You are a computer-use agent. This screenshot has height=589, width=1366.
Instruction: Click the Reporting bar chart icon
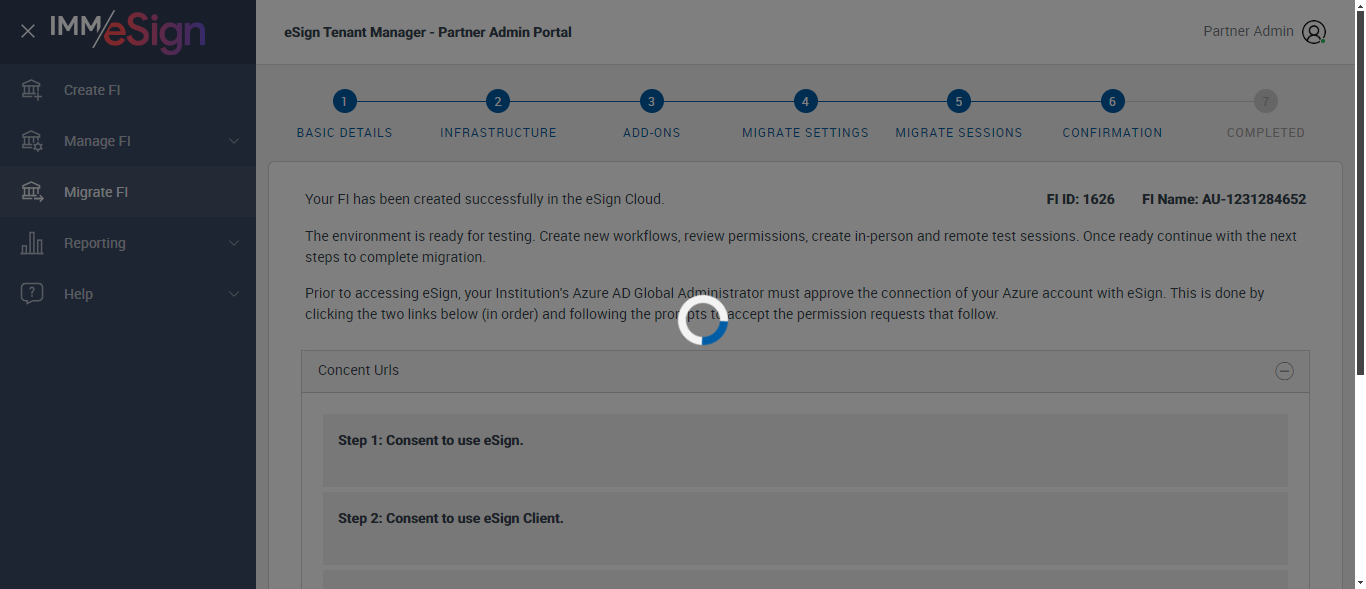click(x=32, y=243)
